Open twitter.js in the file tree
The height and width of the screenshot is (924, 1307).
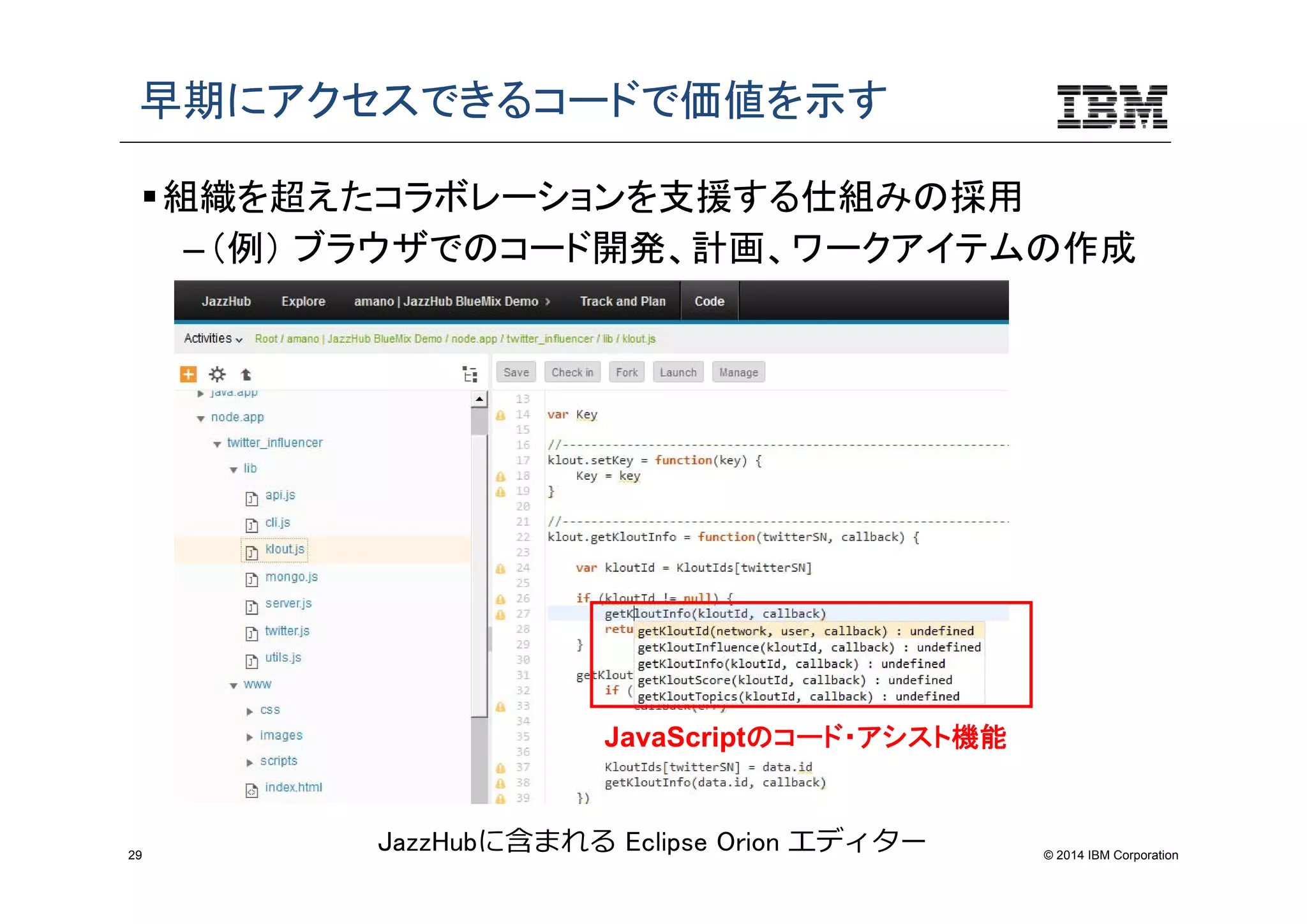[x=287, y=631]
